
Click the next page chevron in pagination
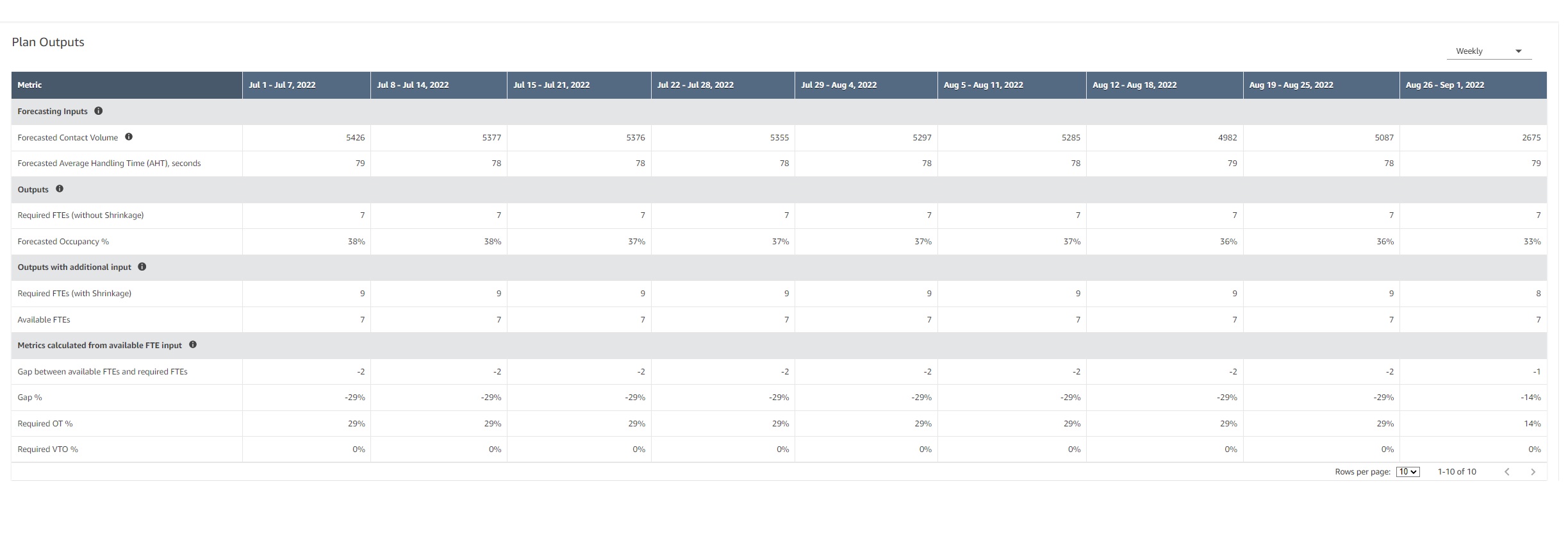point(1534,471)
